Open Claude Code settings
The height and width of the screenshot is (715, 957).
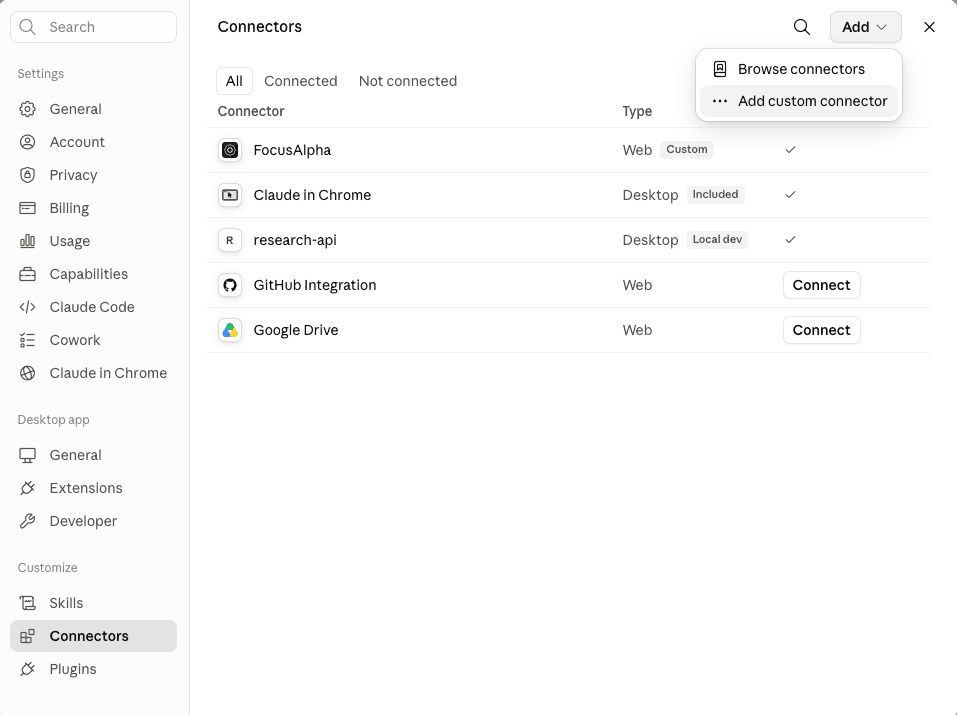[93, 307]
